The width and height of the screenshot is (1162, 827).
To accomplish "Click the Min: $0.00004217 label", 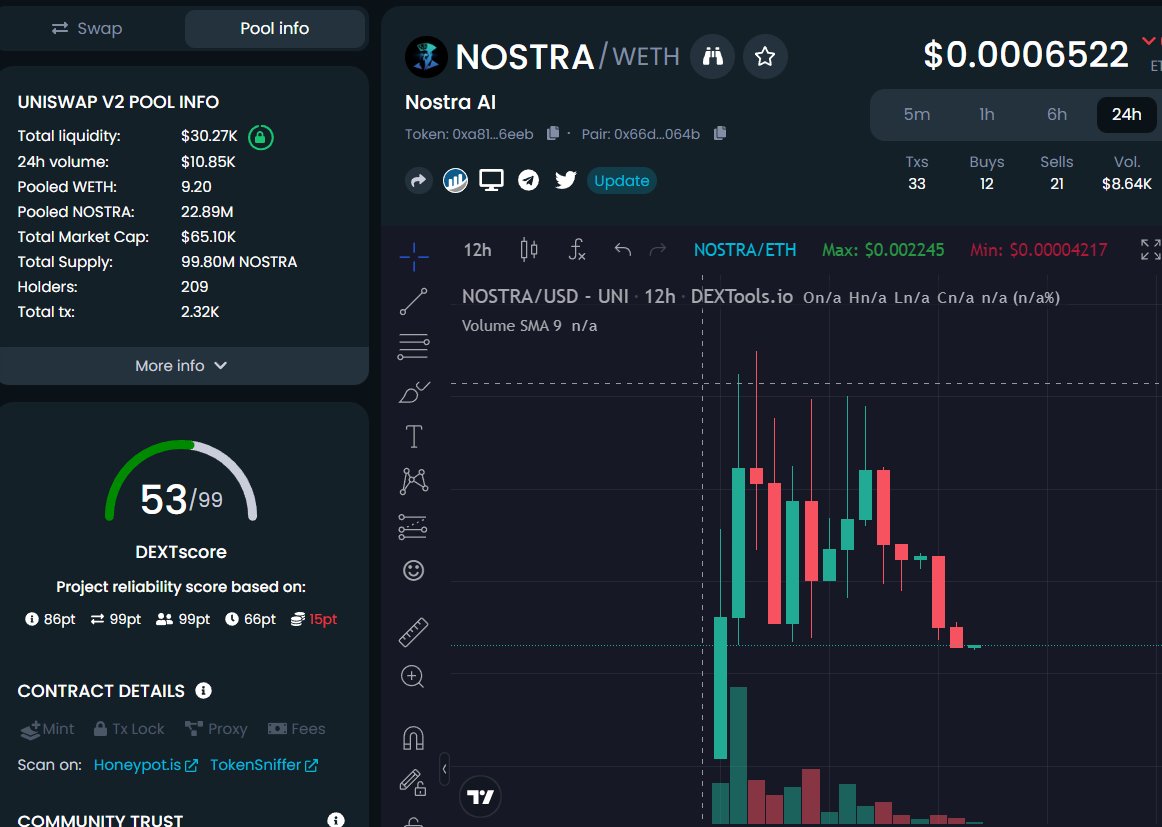I will point(1038,250).
